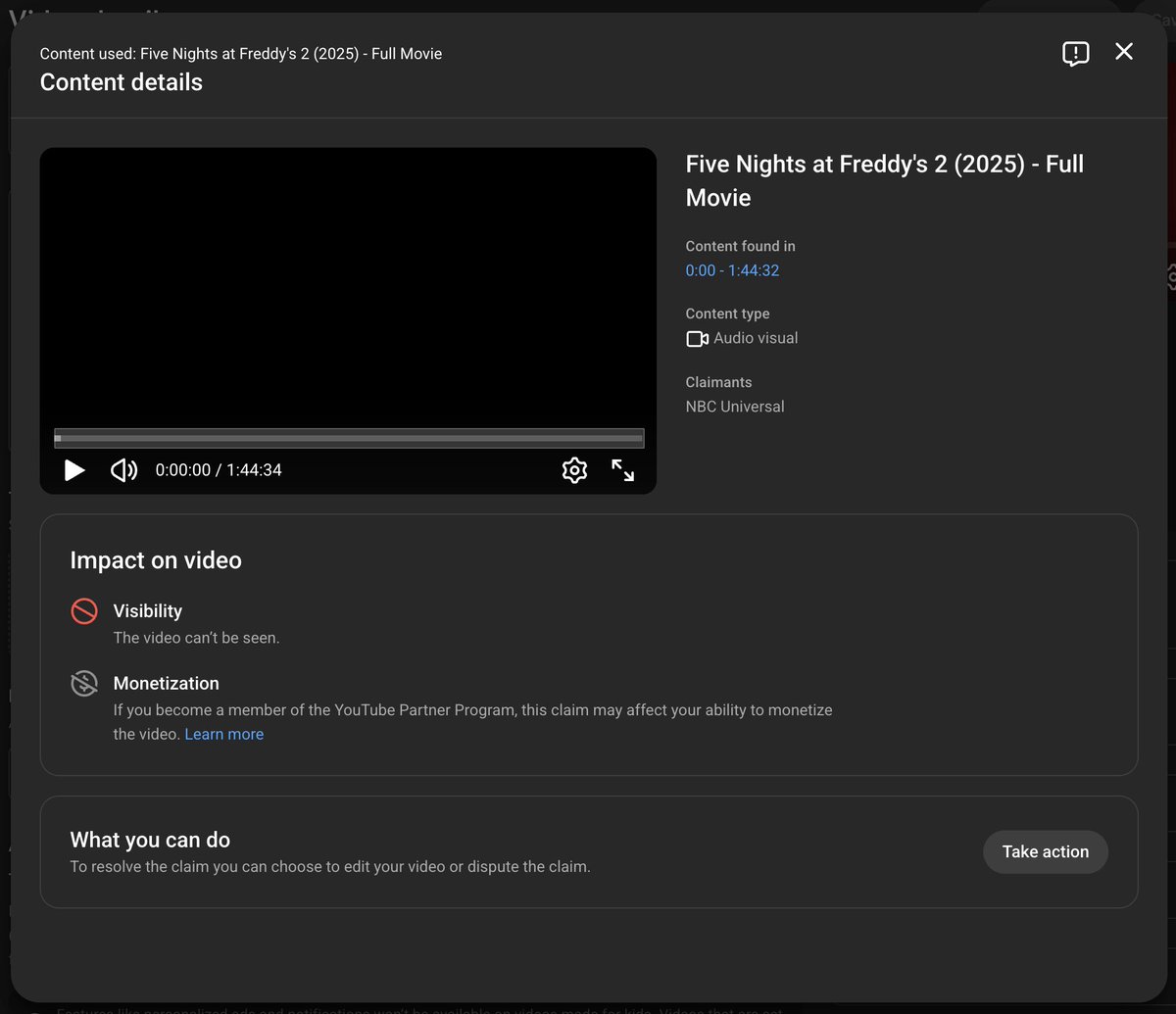This screenshot has height=1014, width=1176.
Task: Open the Learn more link
Action: (223, 734)
